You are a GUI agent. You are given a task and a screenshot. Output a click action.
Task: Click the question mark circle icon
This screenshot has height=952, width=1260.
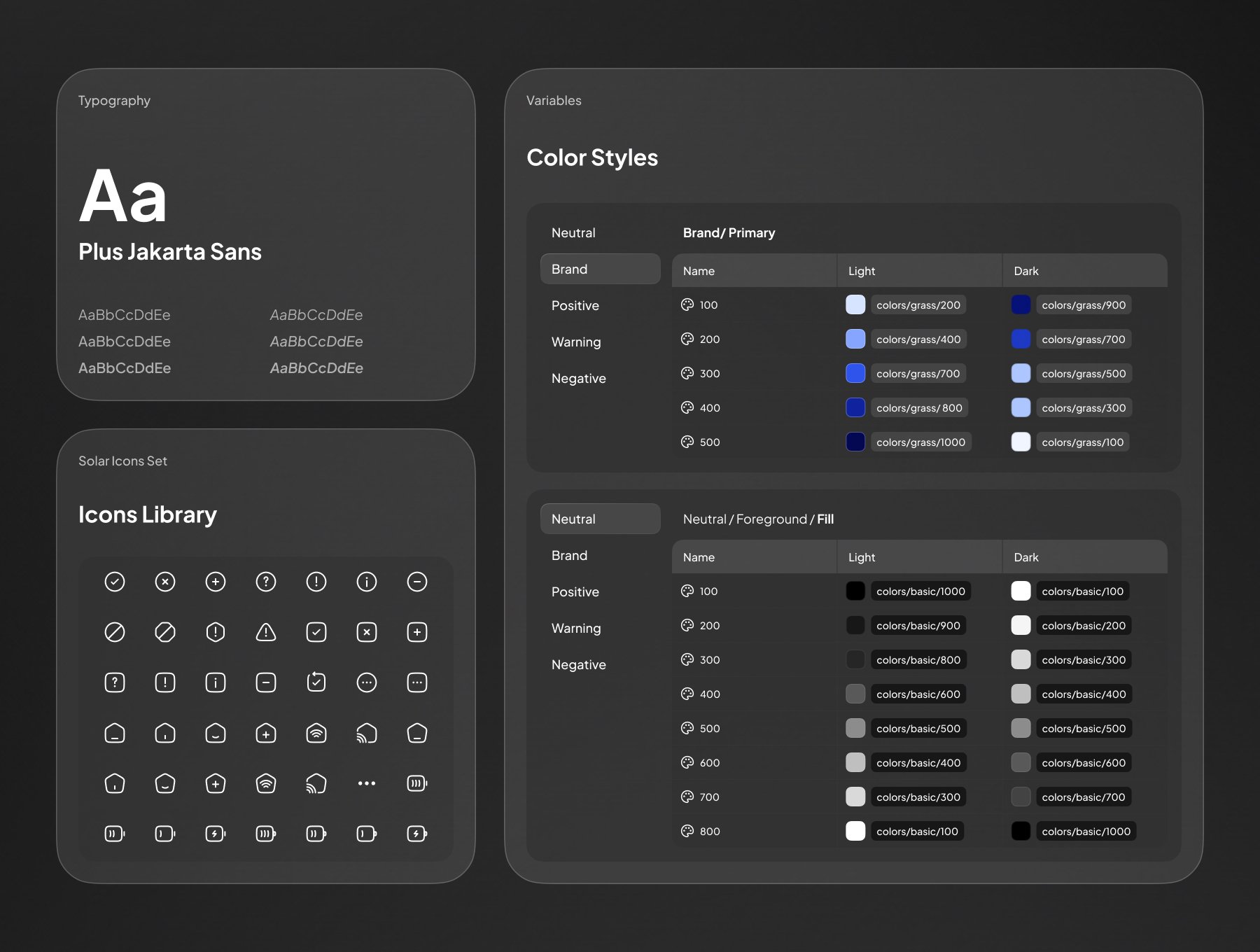266,582
